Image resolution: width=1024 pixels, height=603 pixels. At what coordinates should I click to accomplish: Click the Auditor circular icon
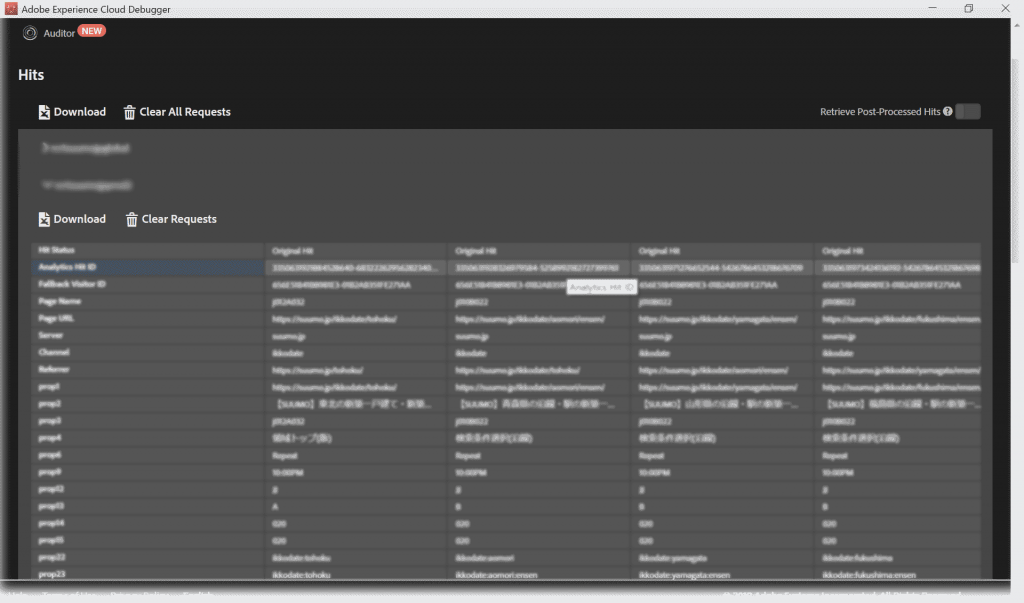(x=30, y=33)
